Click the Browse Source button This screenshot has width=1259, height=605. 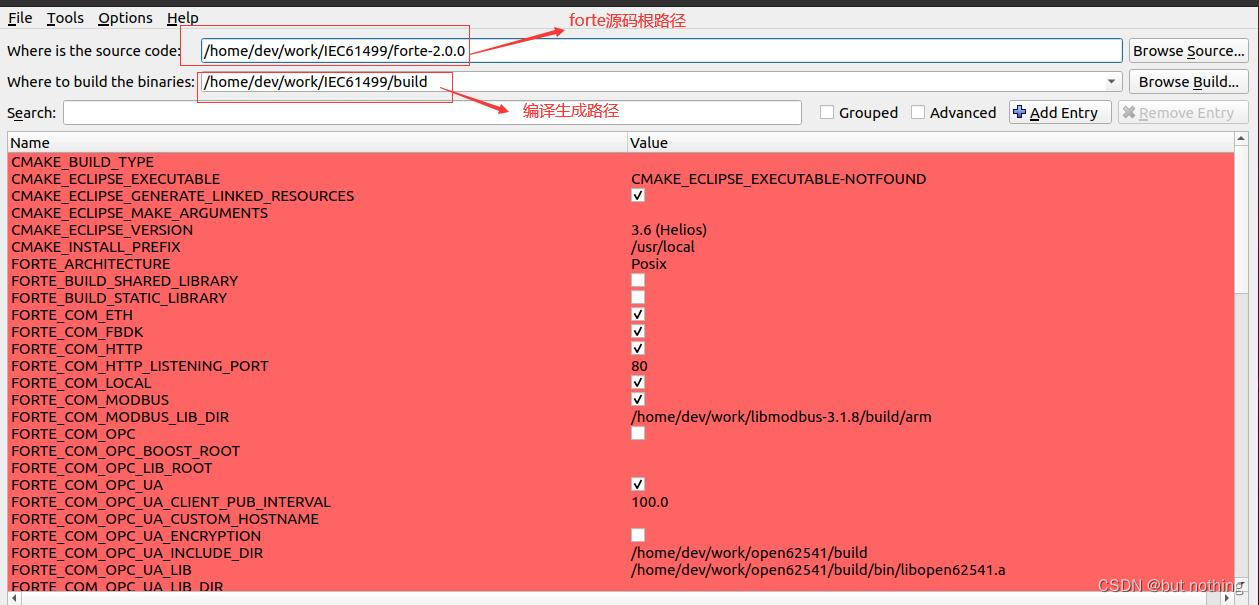(1188, 50)
